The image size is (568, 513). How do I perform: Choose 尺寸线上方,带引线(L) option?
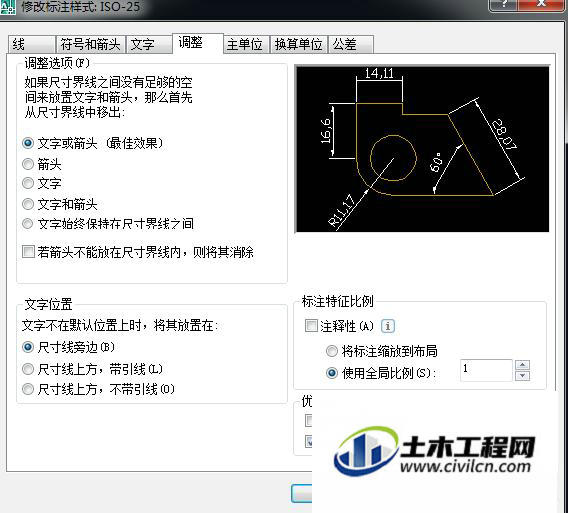coord(28,369)
